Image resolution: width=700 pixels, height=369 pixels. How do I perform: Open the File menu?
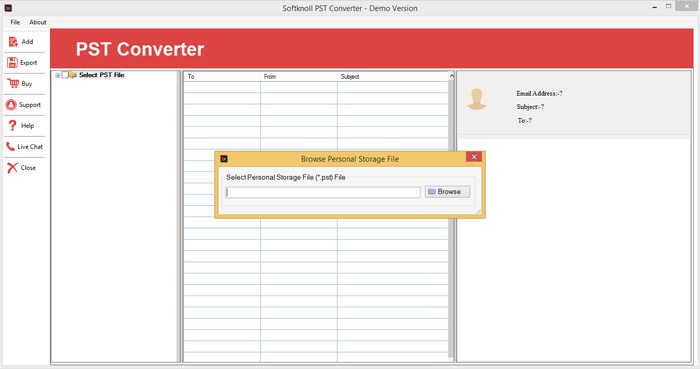click(x=15, y=22)
